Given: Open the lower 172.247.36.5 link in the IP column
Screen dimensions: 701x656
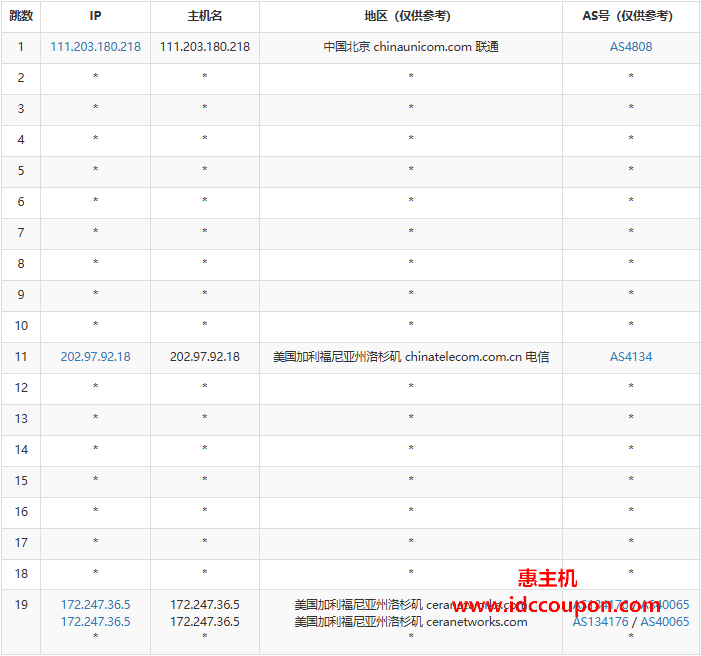Looking at the screenshot, I should point(95,622).
